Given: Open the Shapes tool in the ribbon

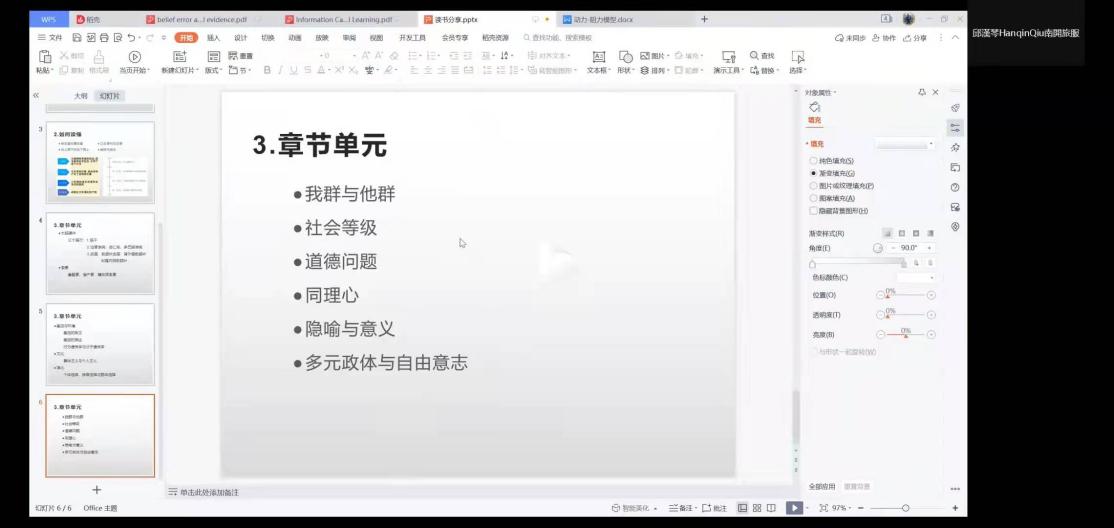Looking at the screenshot, I should pos(626,56).
